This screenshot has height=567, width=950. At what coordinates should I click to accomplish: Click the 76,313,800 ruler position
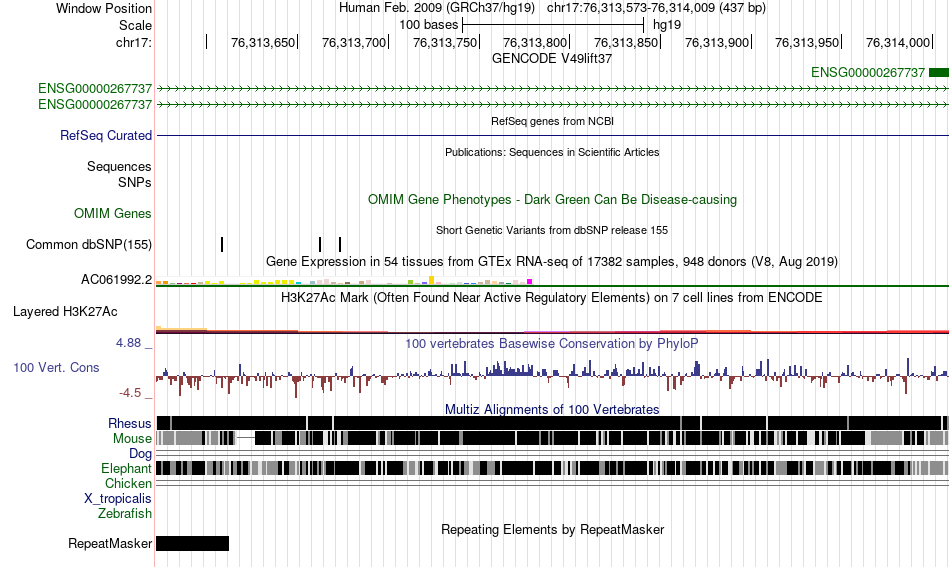535,42
